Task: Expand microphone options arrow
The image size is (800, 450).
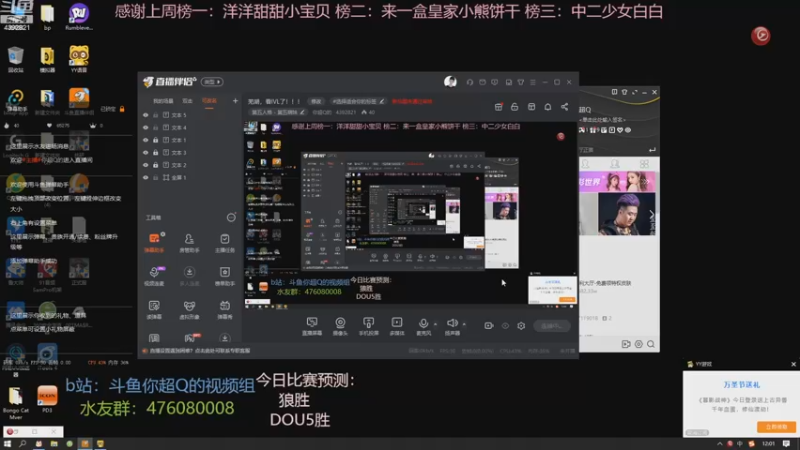Action: click(x=435, y=323)
